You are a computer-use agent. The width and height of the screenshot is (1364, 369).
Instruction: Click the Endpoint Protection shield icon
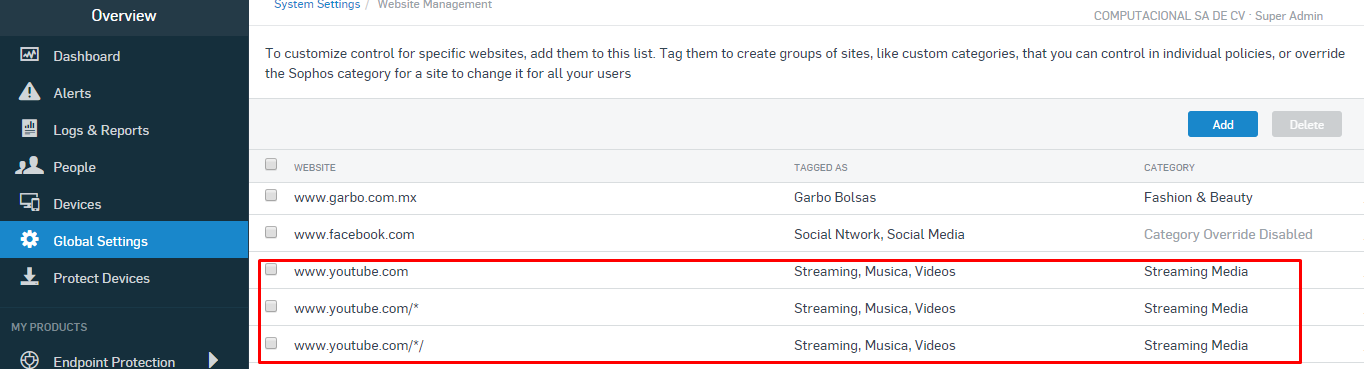(x=30, y=361)
